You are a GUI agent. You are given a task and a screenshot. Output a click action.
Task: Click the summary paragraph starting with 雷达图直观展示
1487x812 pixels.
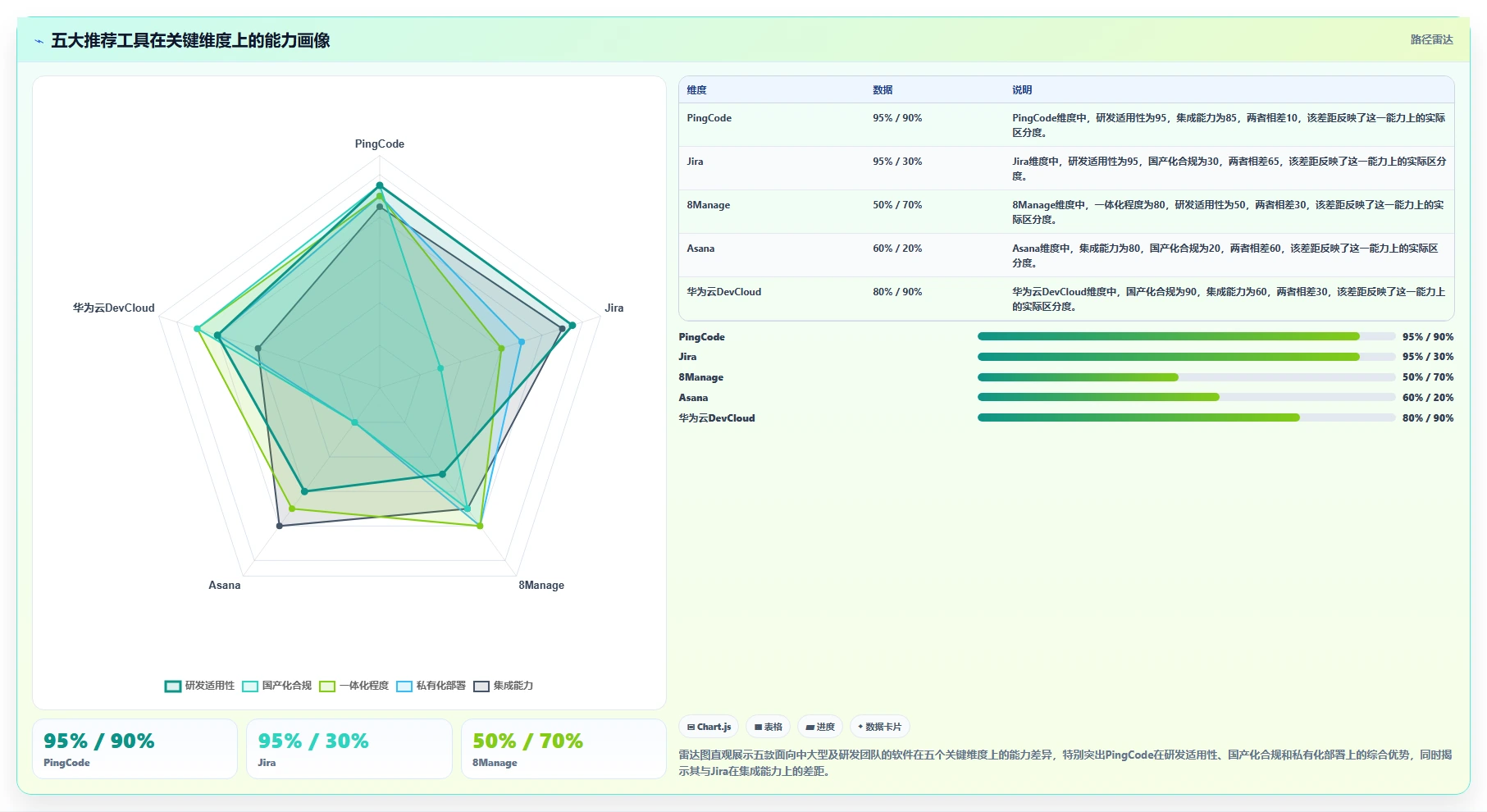1065,763
